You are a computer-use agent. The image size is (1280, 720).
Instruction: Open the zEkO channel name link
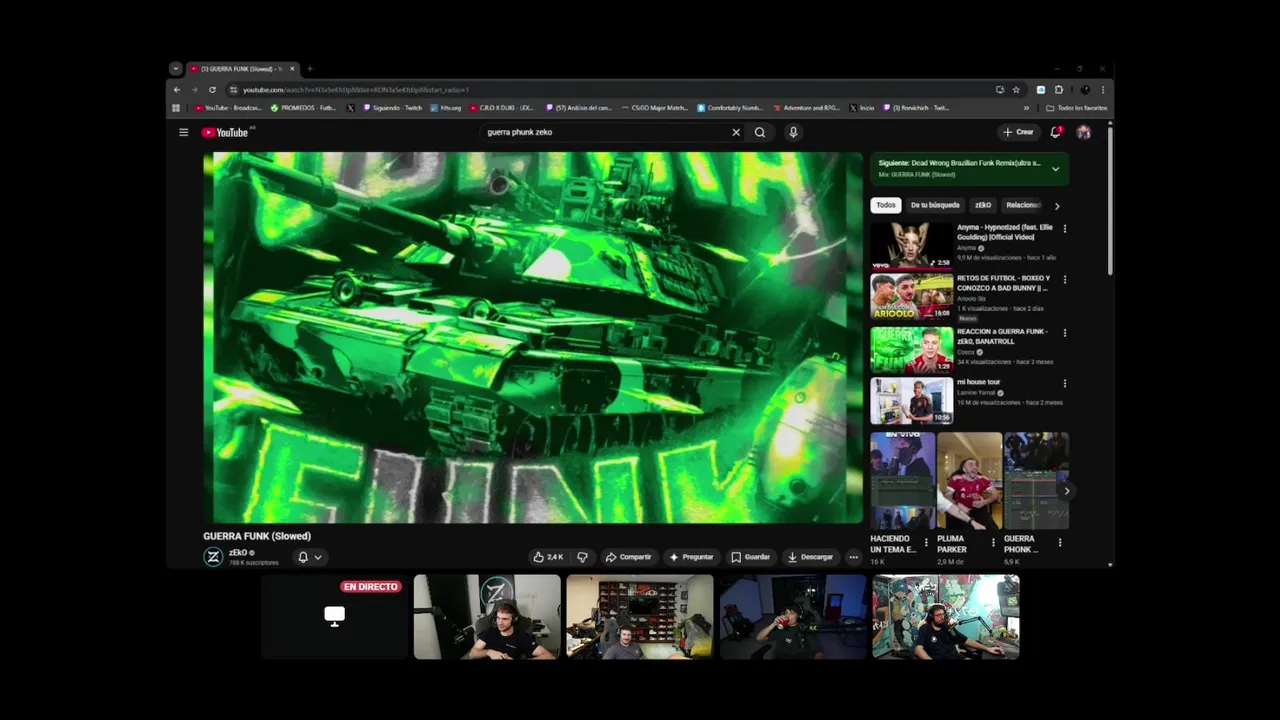238,553
